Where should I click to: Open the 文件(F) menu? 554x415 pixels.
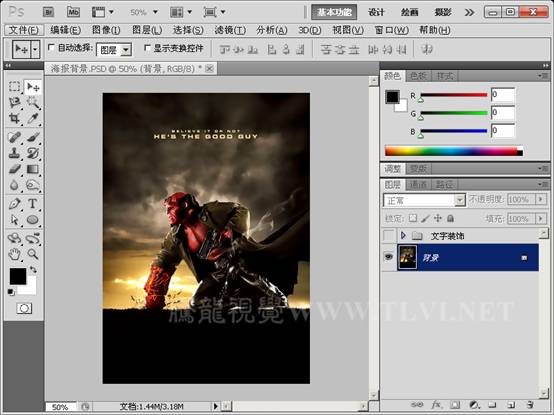pyautogui.click(x=23, y=30)
